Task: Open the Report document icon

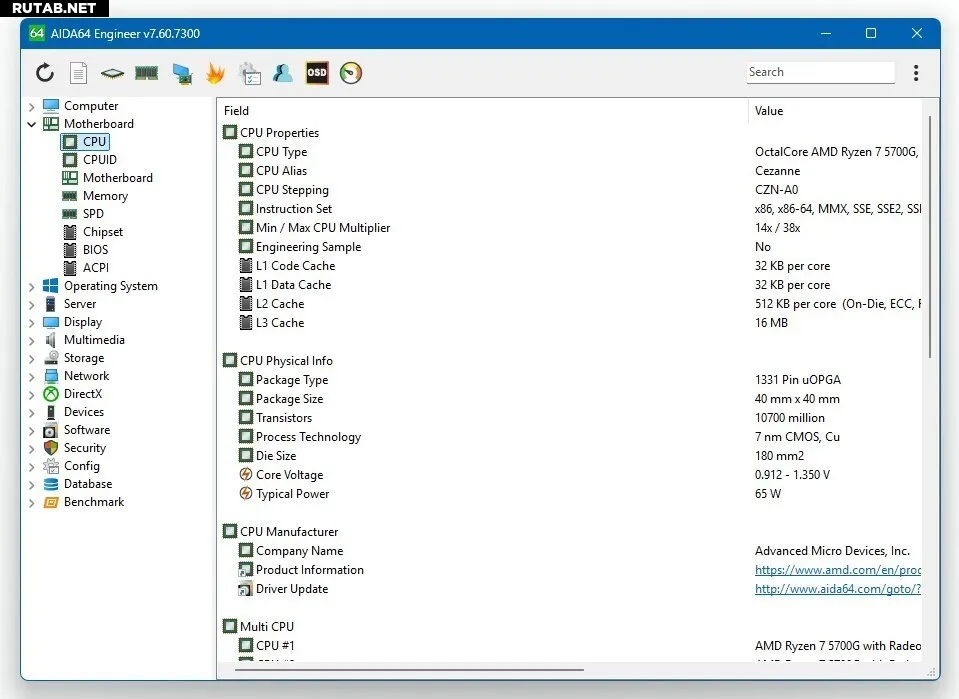Action: pos(78,73)
